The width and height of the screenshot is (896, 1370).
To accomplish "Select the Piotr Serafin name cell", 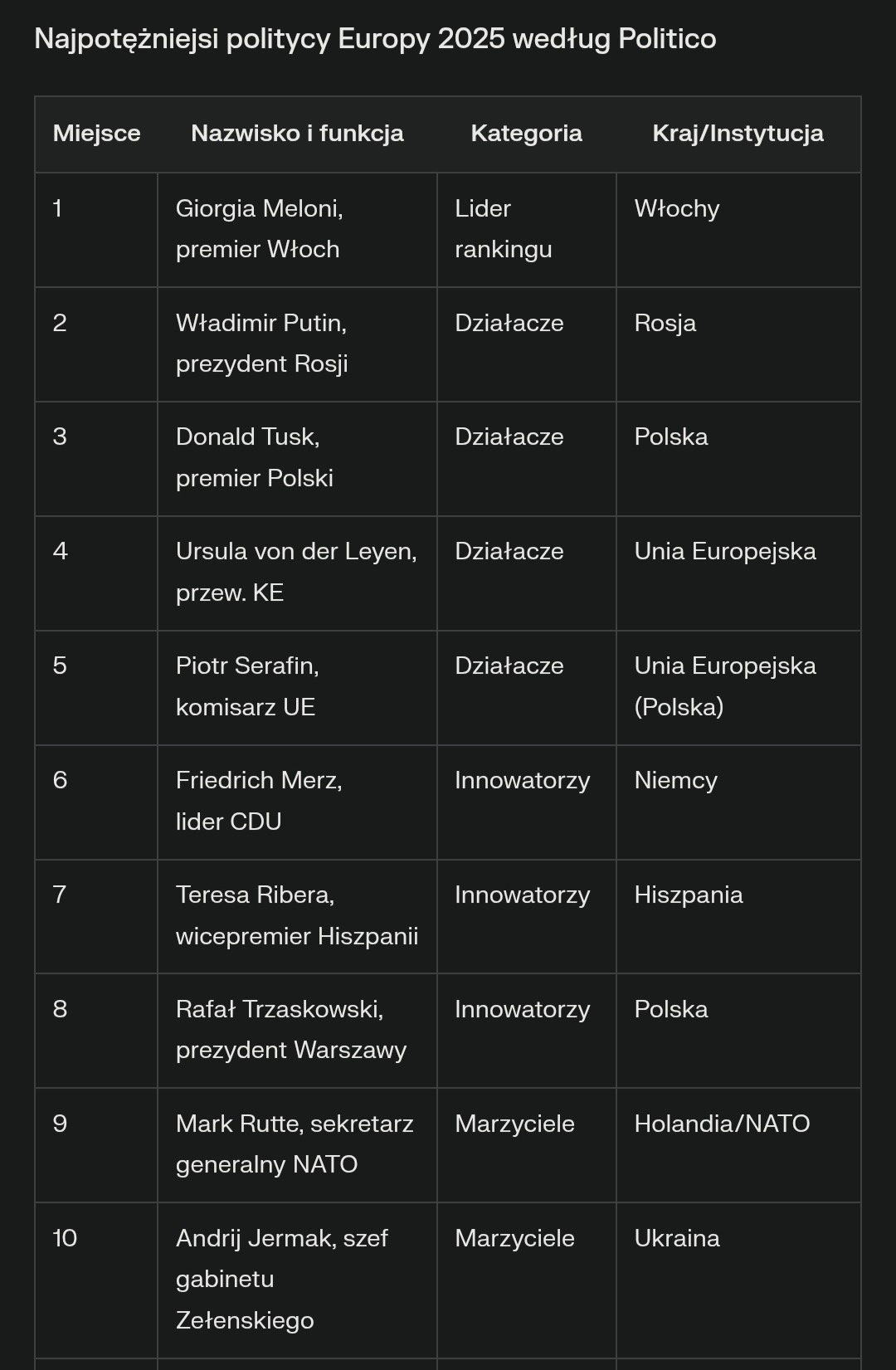I will 247,686.
